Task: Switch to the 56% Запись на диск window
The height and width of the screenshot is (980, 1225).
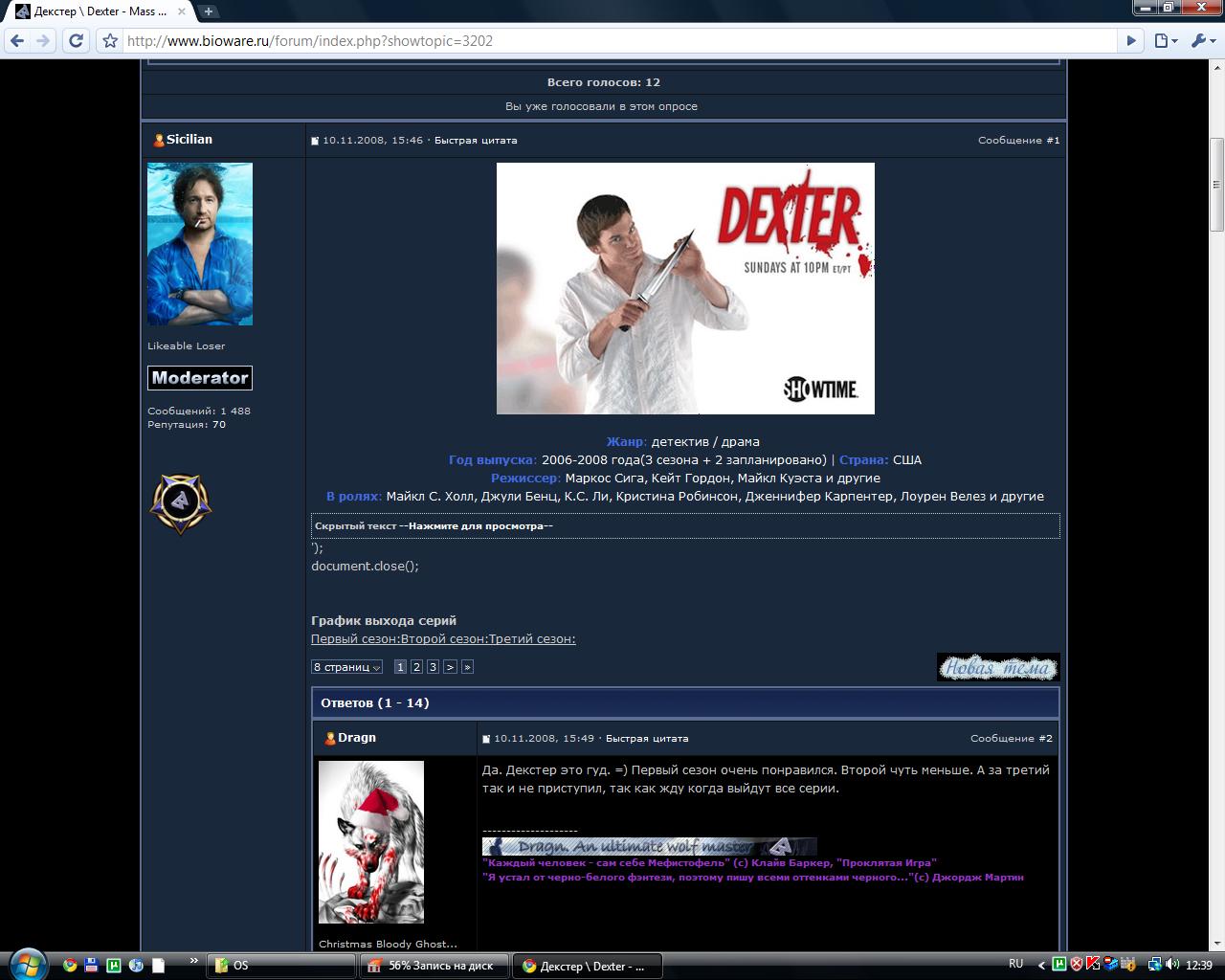Action: tap(434, 966)
